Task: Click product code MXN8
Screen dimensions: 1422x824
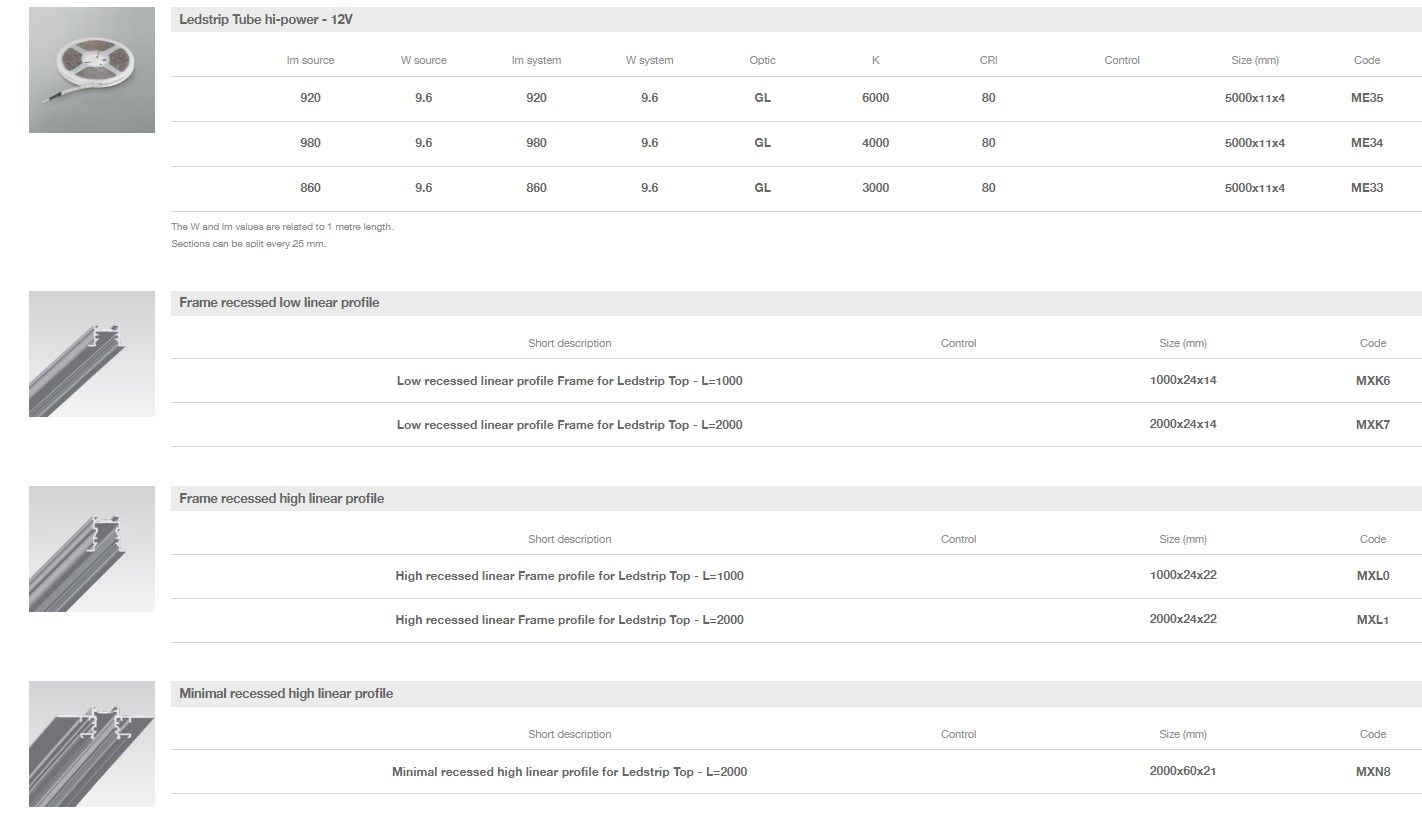Action: click(x=1372, y=772)
